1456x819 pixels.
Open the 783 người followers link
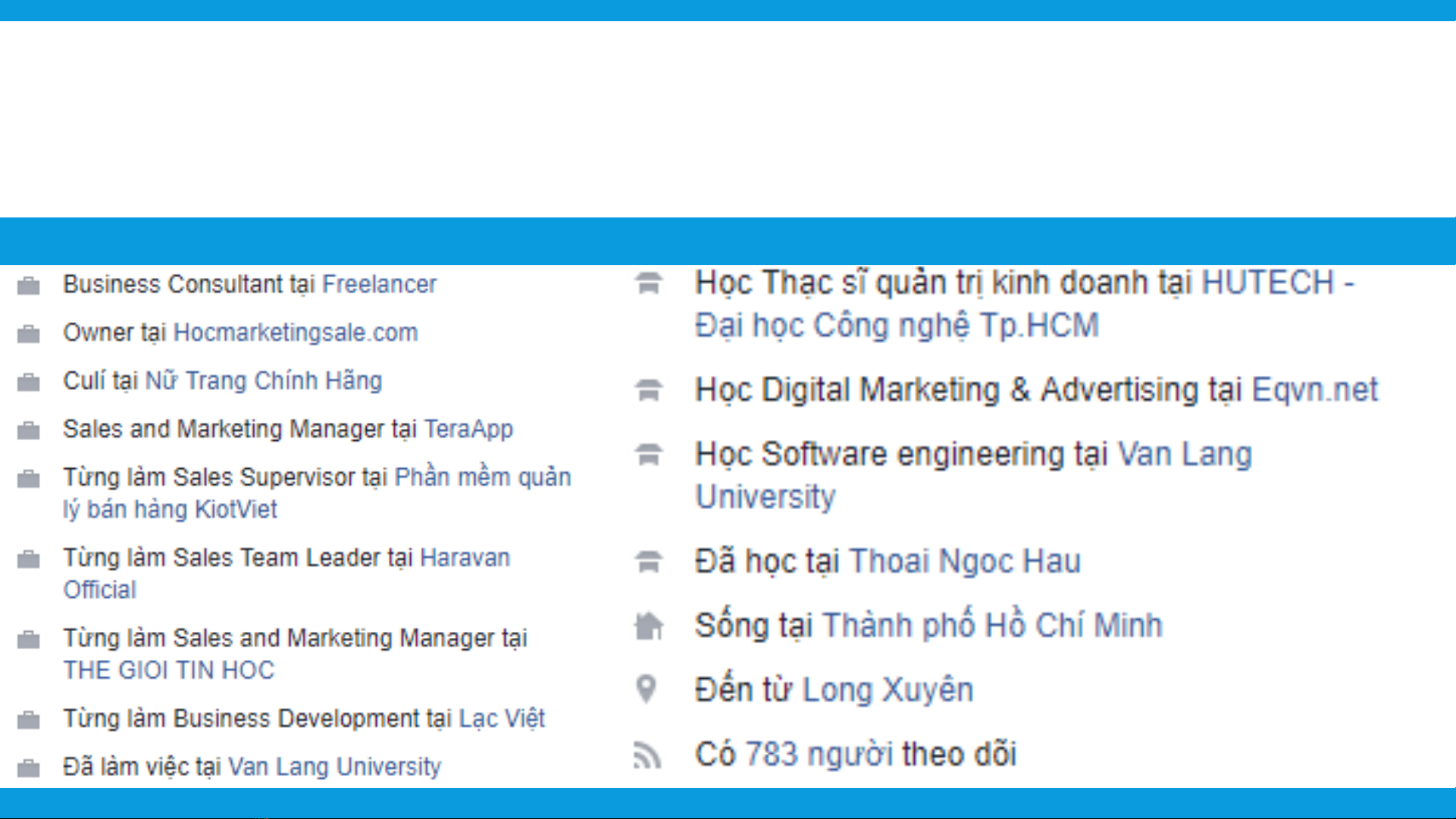pyautogui.click(x=819, y=755)
